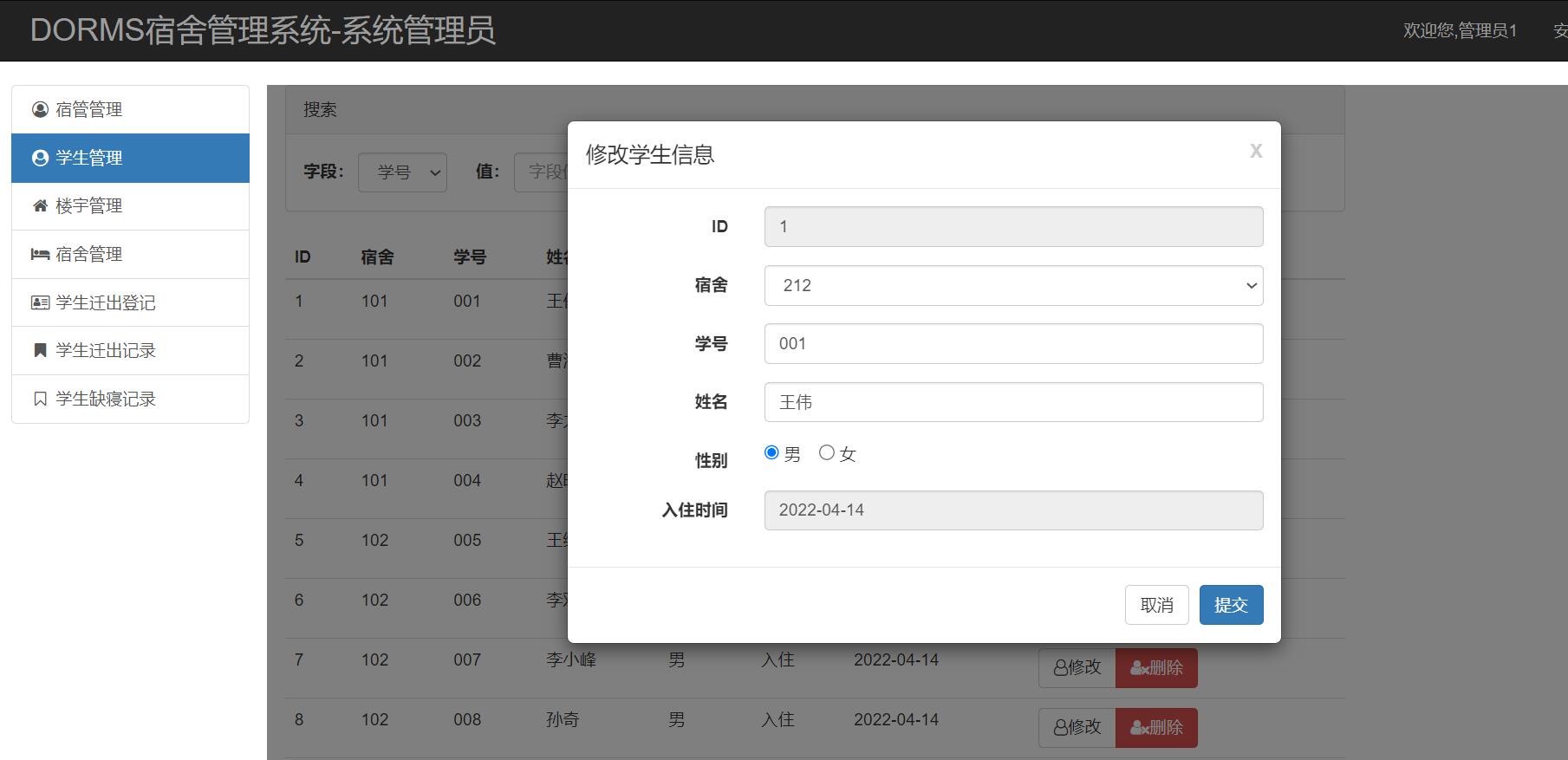Click name 李小峰 in the table
1568x760 pixels.
coord(571,659)
